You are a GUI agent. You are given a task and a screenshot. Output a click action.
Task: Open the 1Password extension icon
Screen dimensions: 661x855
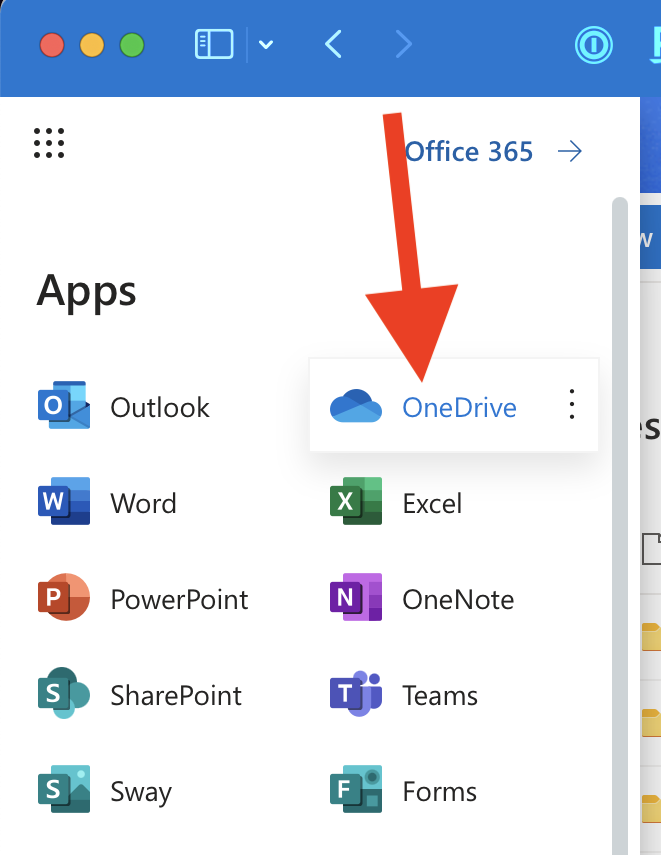click(593, 45)
